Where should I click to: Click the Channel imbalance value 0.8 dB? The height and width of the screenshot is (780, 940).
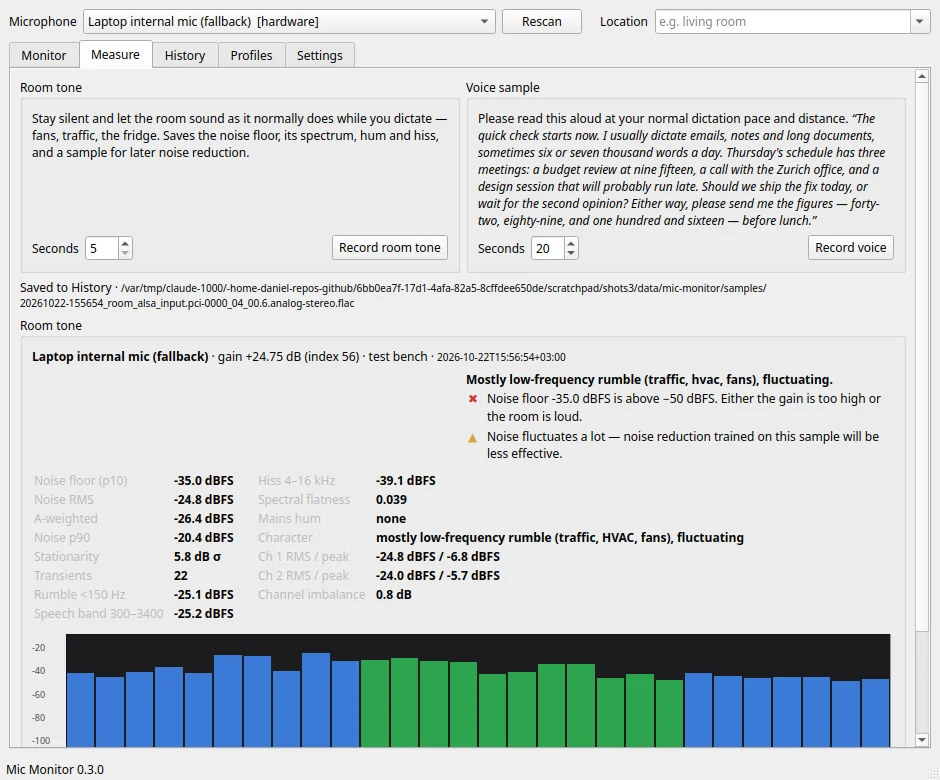coord(394,595)
